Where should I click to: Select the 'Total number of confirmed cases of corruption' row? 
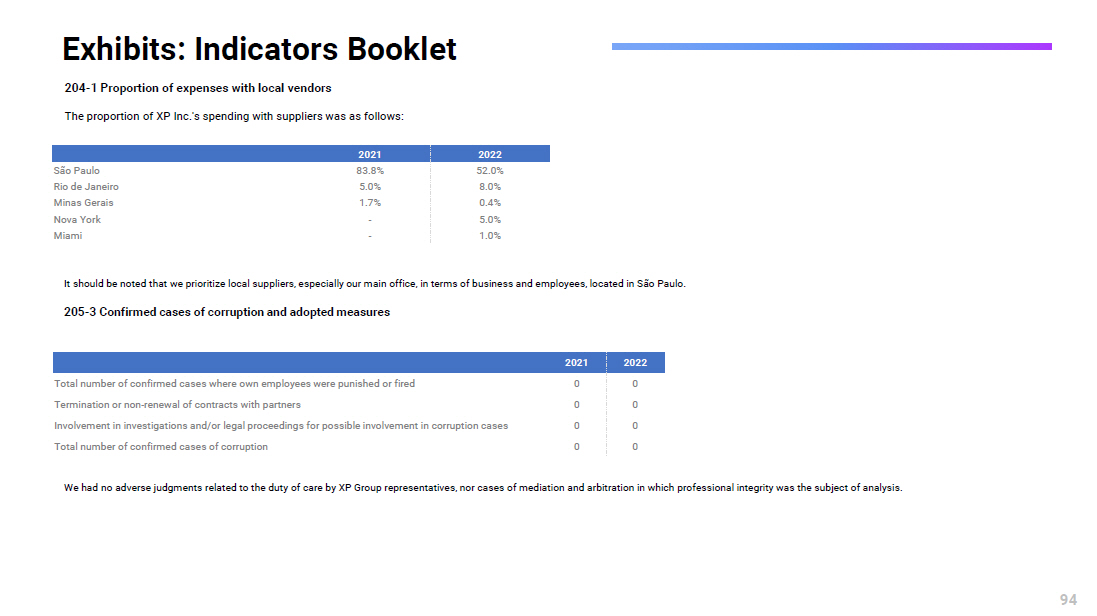(161, 447)
